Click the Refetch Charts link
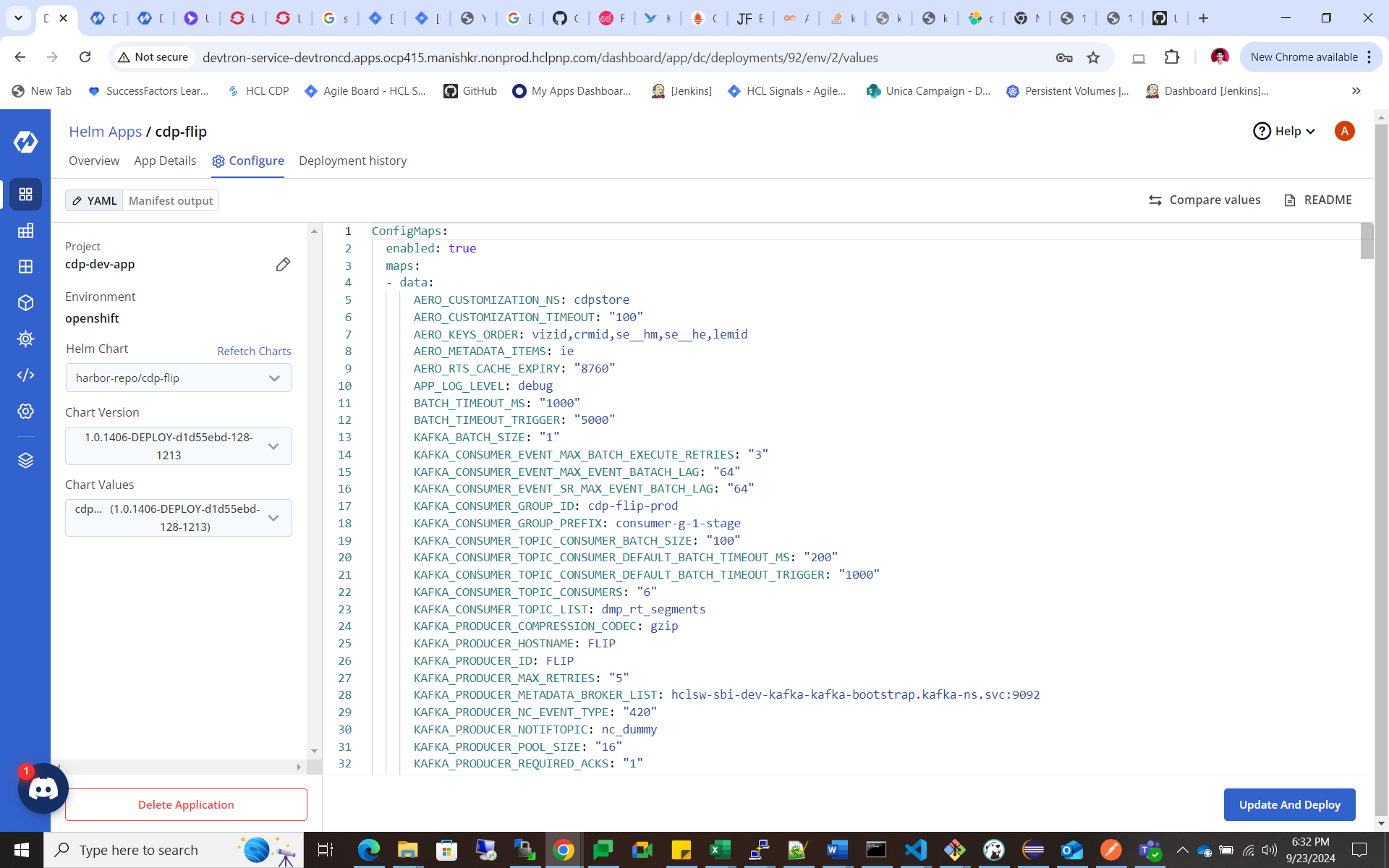Image resolution: width=1389 pixels, height=868 pixels. [254, 351]
